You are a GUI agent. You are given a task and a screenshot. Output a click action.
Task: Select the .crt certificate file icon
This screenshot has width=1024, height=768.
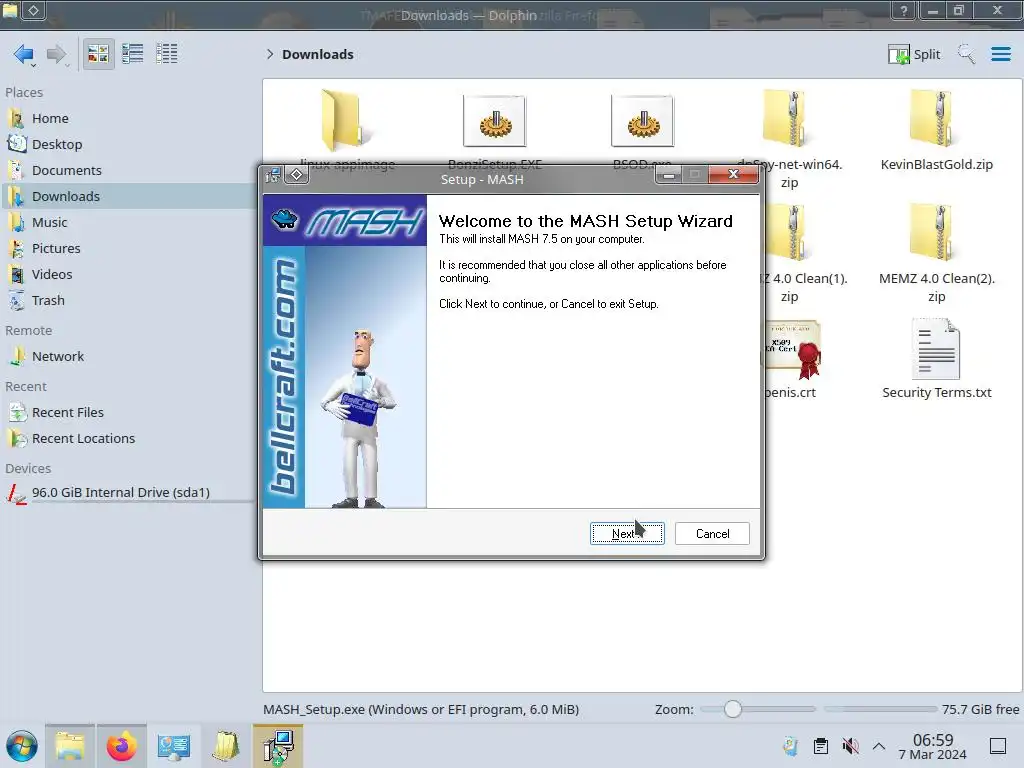[x=792, y=351]
